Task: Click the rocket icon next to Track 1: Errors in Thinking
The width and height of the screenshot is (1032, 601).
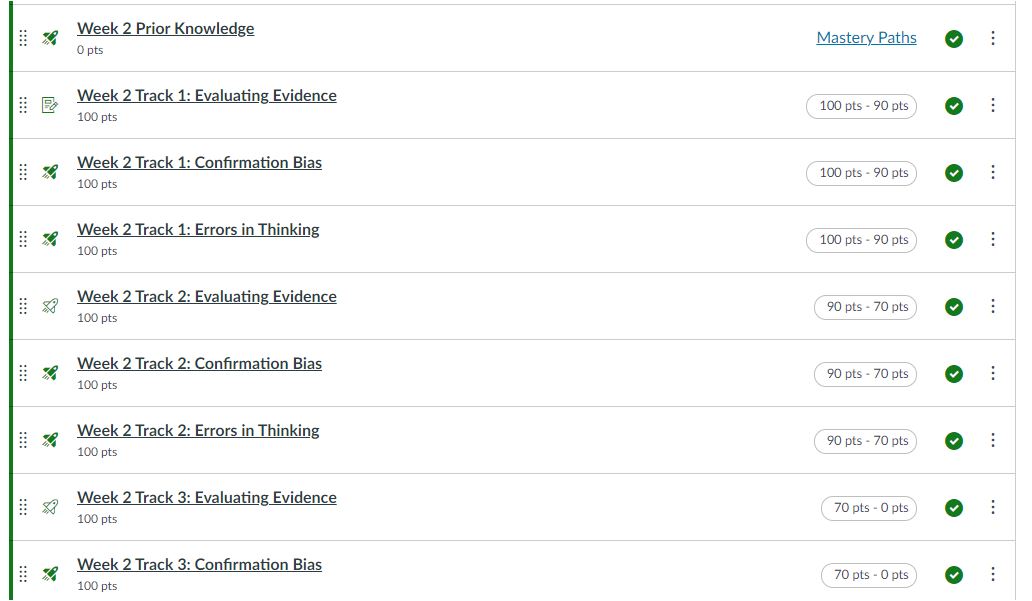Action: point(49,238)
